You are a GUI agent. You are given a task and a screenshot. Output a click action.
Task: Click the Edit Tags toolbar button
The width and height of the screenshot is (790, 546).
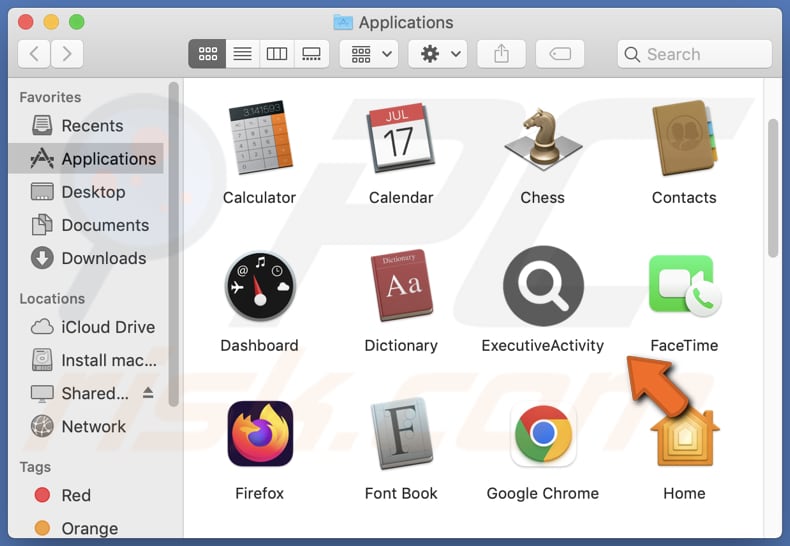point(560,54)
